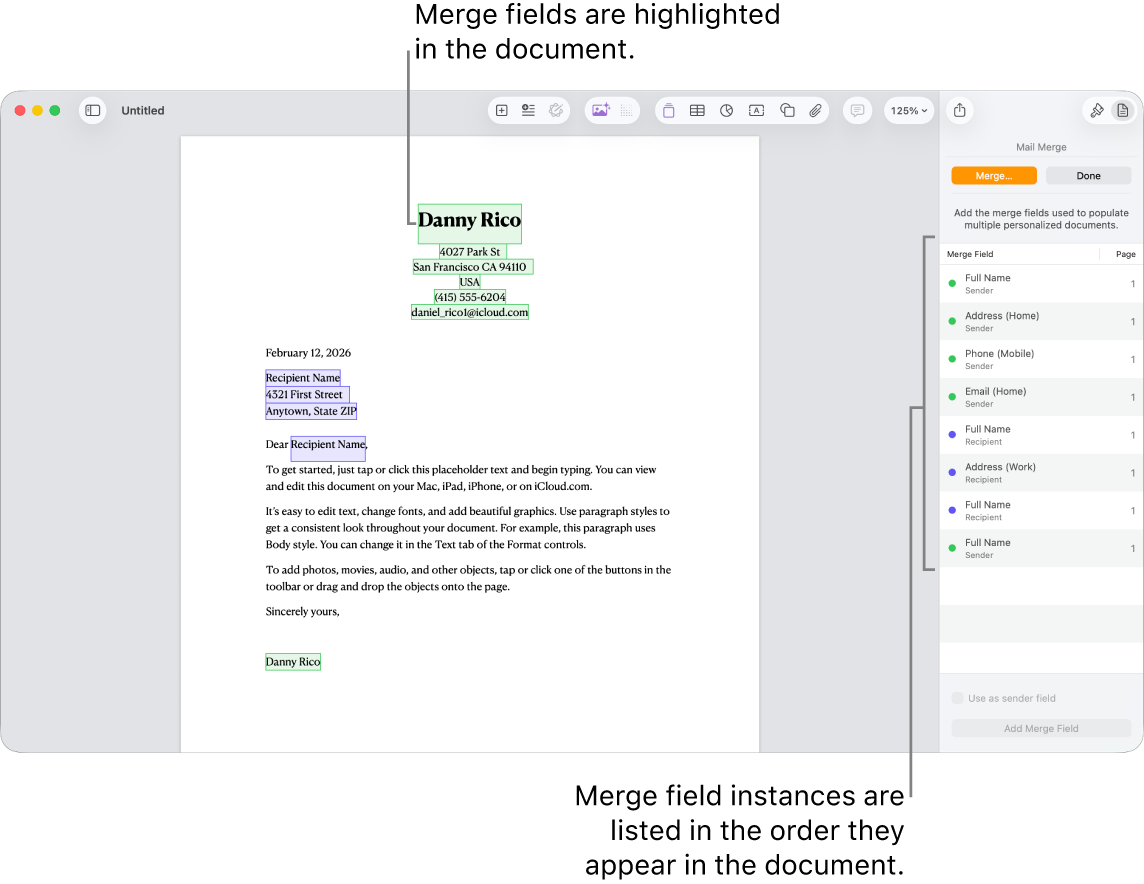Insert a chart into the document

pyautogui.click(x=726, y=111)
